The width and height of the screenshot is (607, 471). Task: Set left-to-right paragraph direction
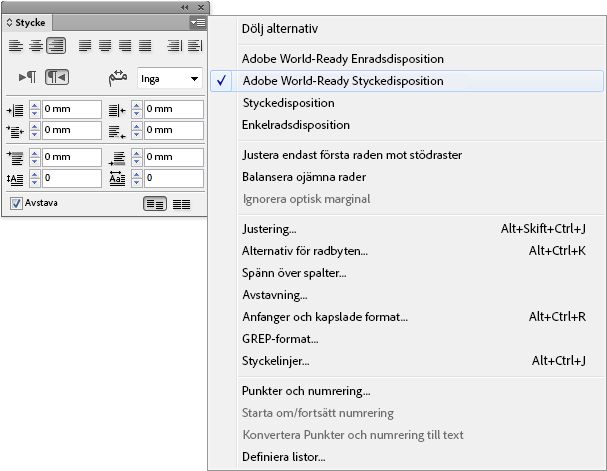pos(27,77)
